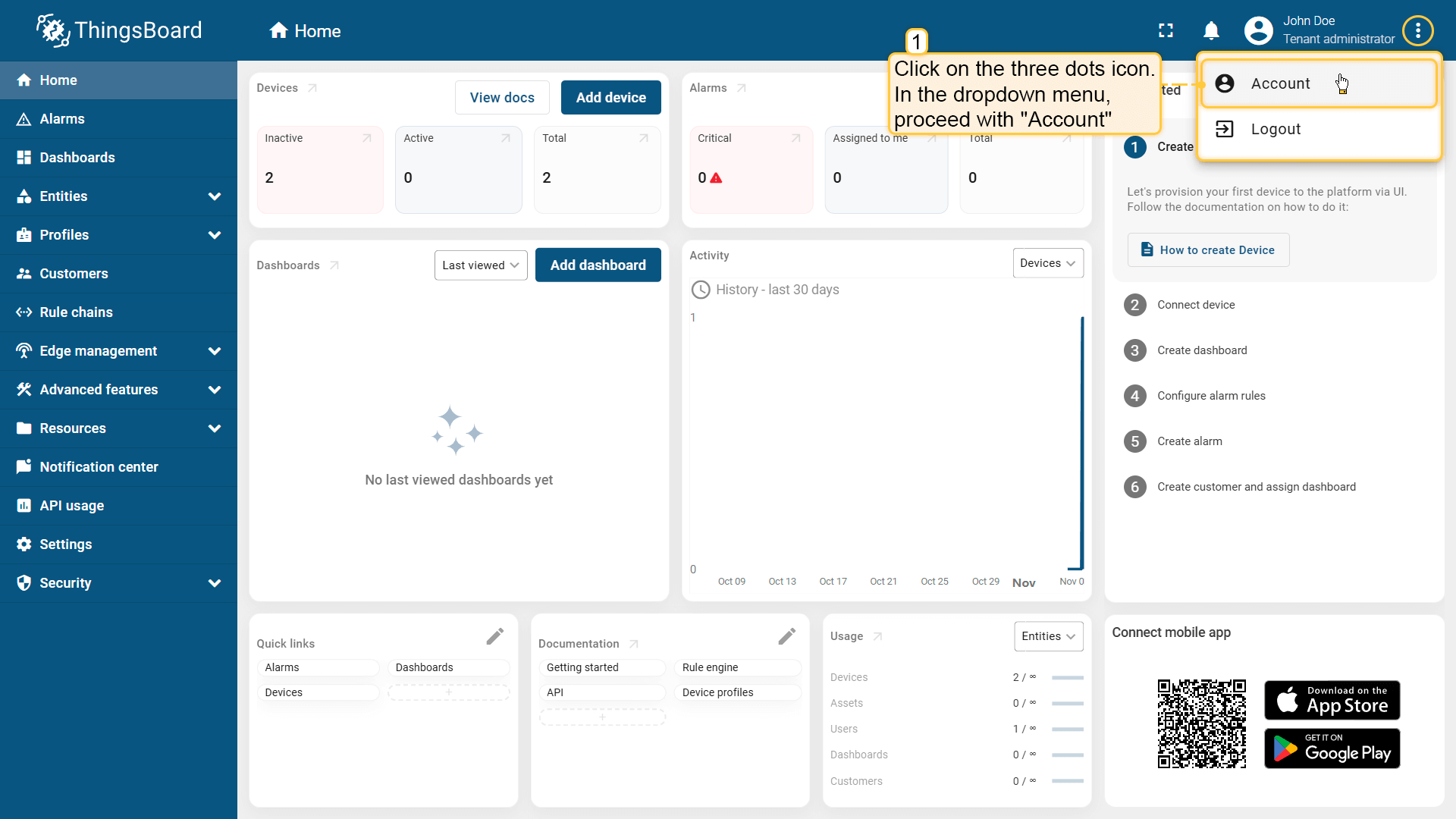
Task: Click Documentation edit pencil icon
Action: point(786,636)
